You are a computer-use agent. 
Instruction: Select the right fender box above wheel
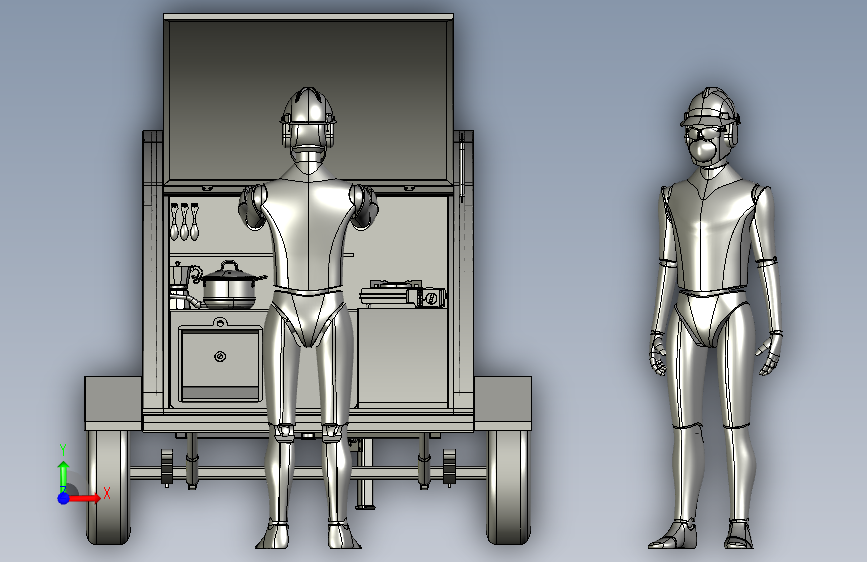click(x=503, y=403)
